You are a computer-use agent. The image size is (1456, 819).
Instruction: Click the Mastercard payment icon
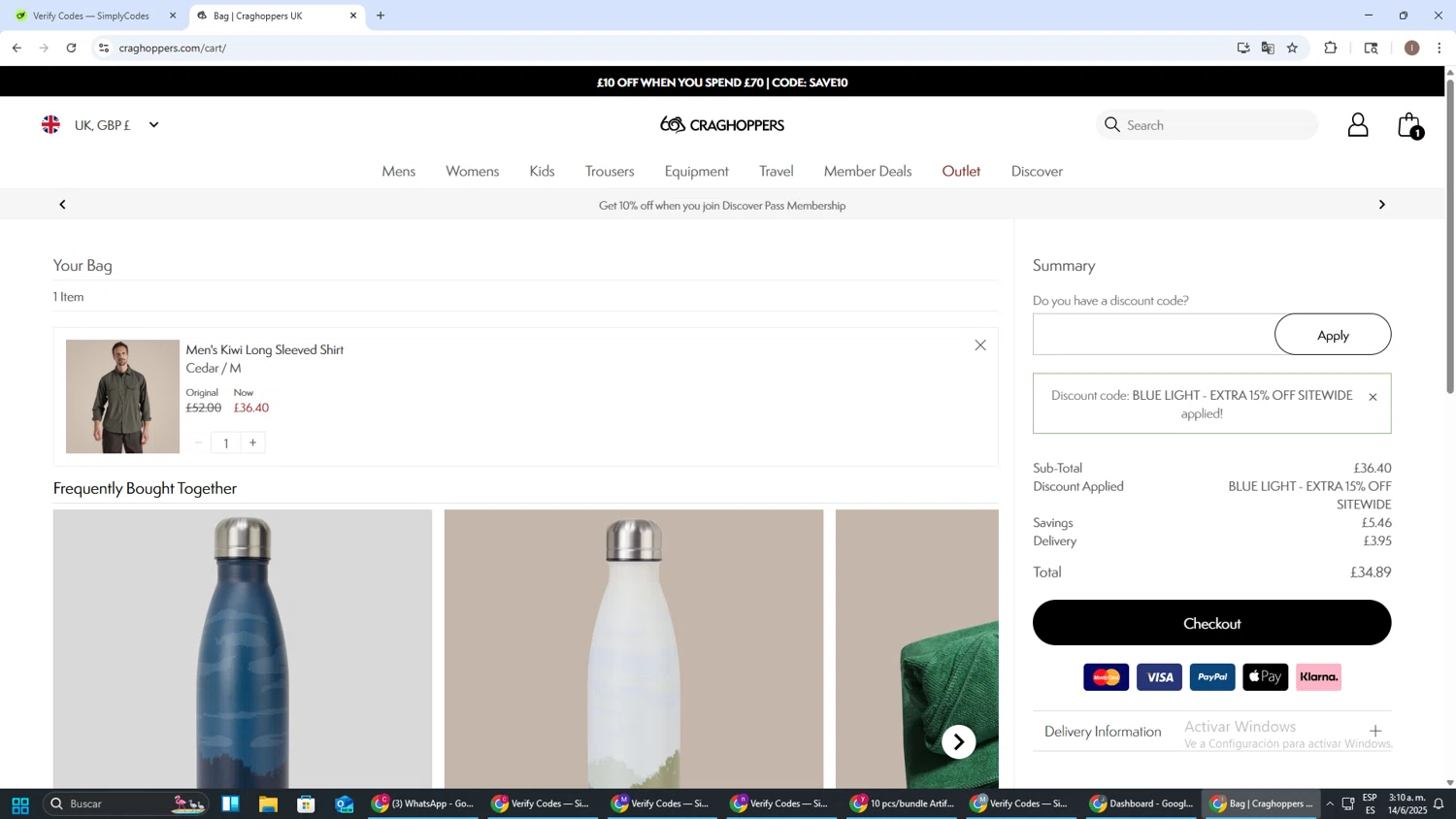pyautogui.click(x=1107, y=677)
